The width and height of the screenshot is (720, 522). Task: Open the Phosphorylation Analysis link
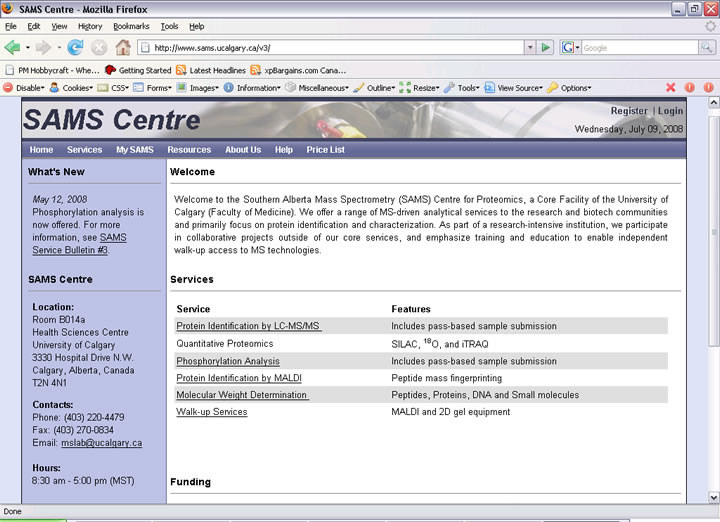pyautogui.click(x=228, y=361)
